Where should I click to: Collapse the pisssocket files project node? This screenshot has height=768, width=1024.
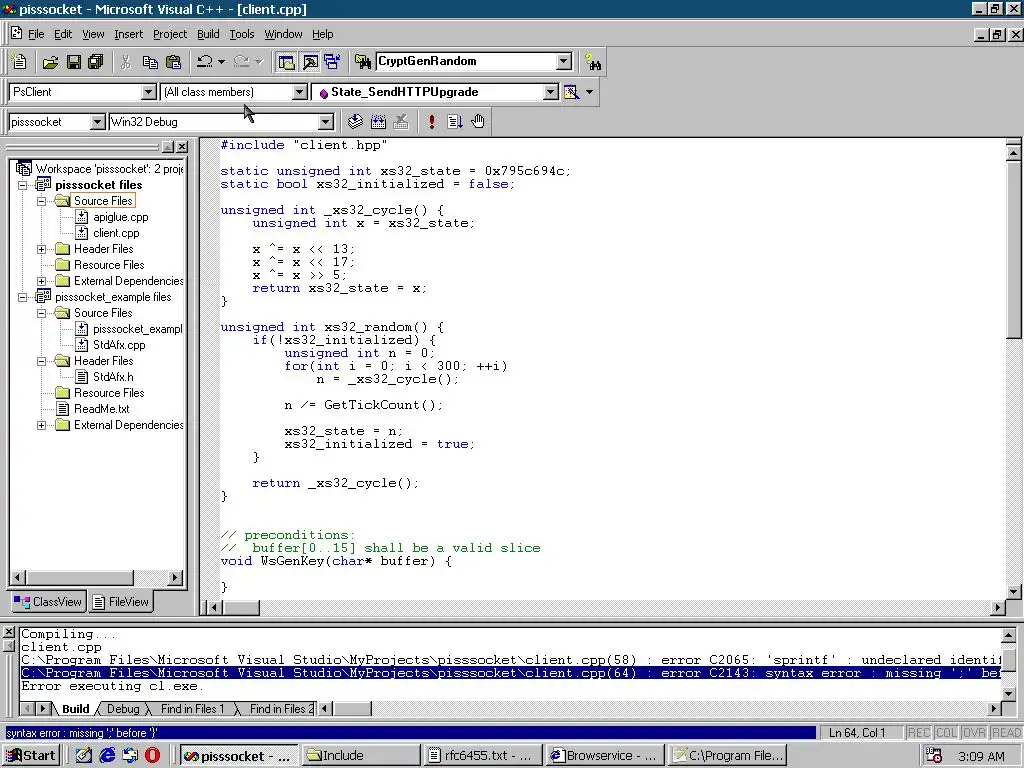[x=23, y=185]
